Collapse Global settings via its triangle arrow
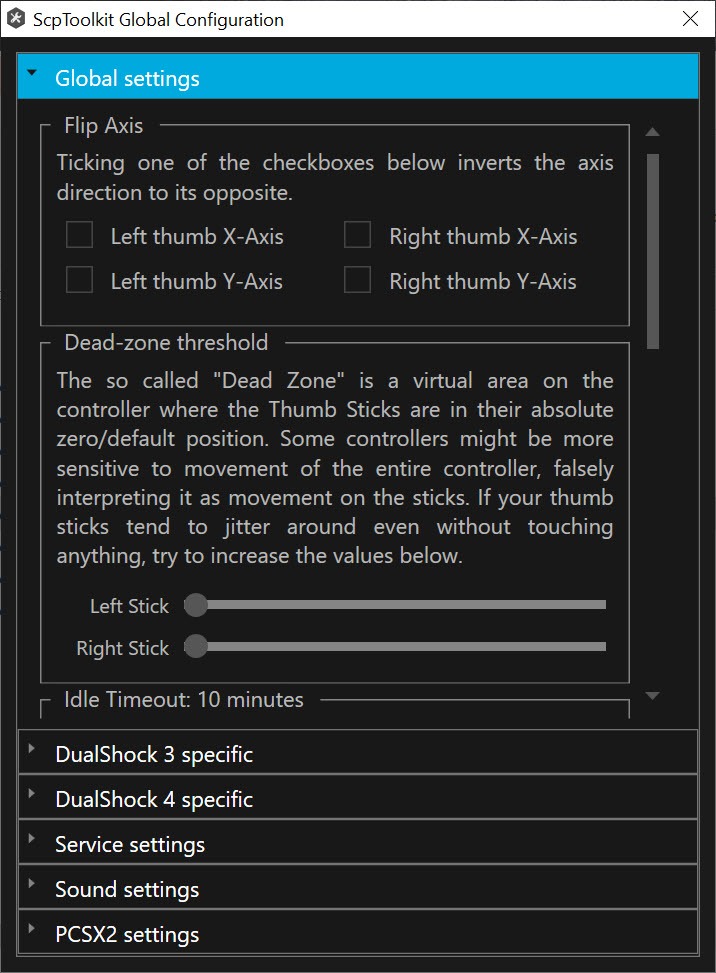This screenshot has width=716, height=973. [32, 73]
